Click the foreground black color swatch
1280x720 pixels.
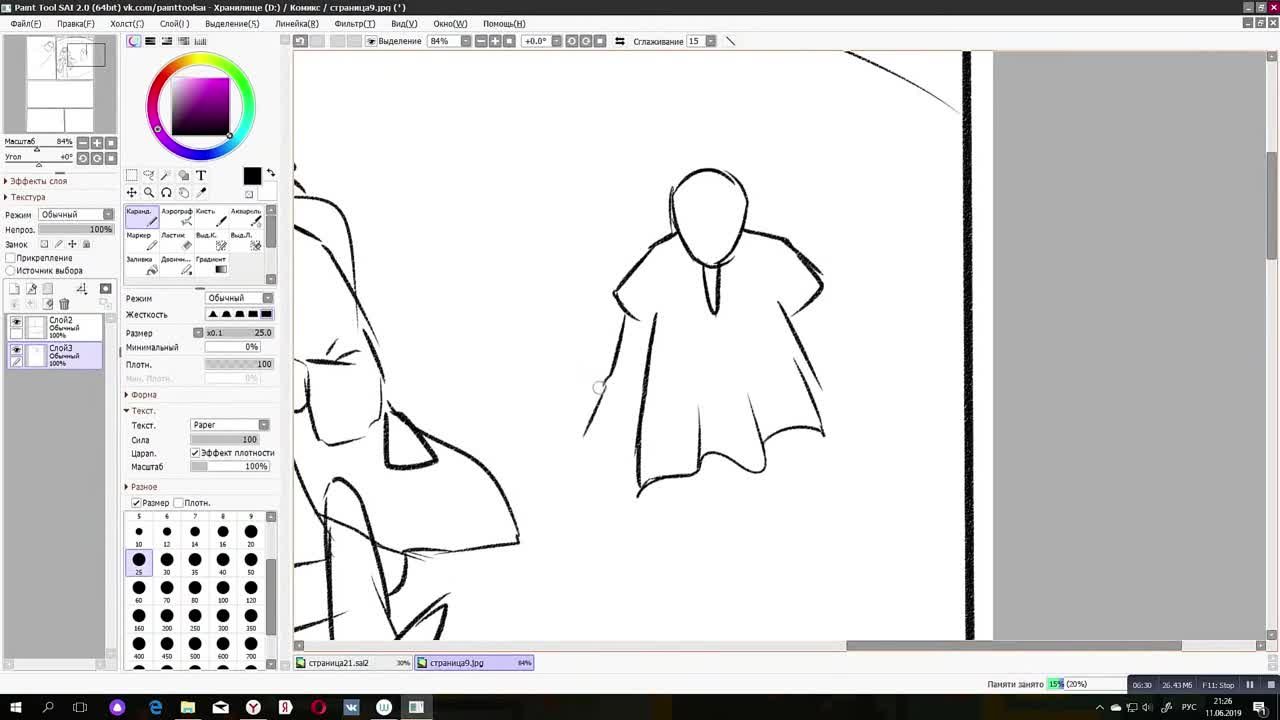252,176
